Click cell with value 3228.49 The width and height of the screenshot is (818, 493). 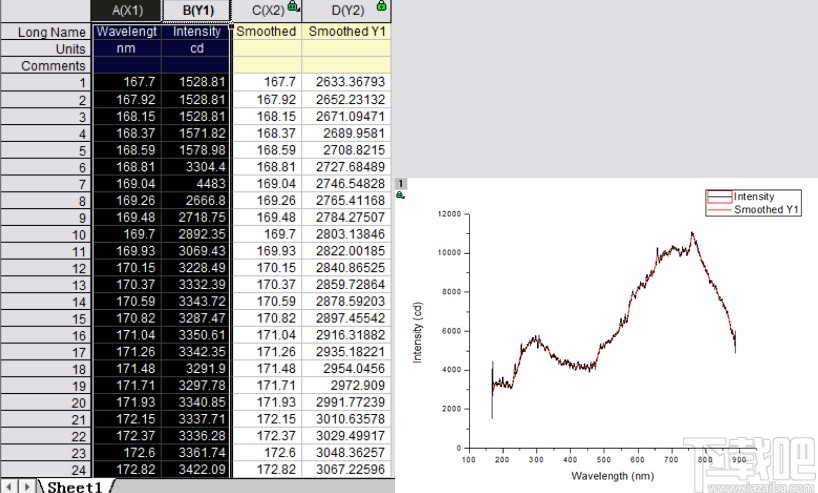(196, 268)
